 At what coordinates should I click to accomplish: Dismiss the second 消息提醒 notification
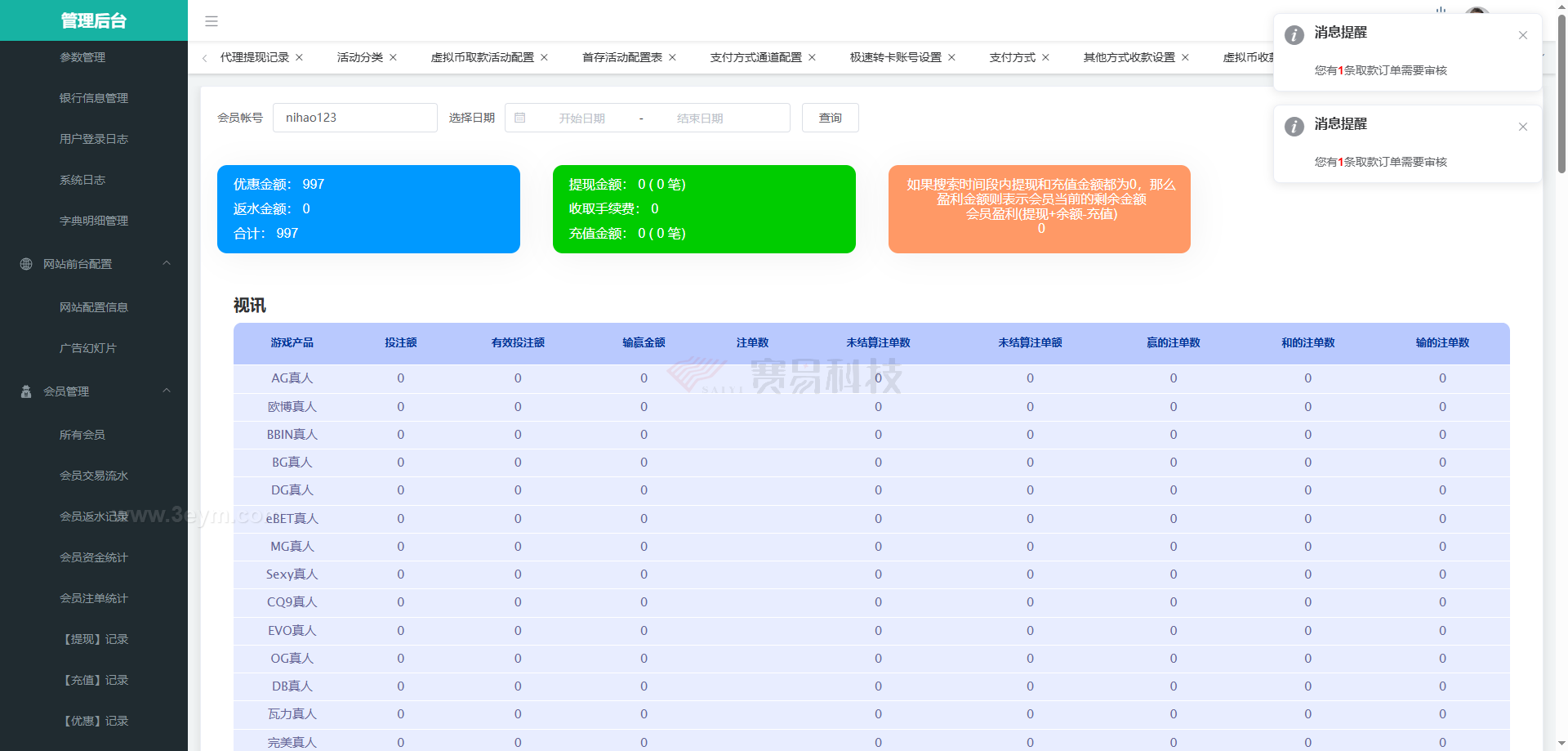point(1523,127)
